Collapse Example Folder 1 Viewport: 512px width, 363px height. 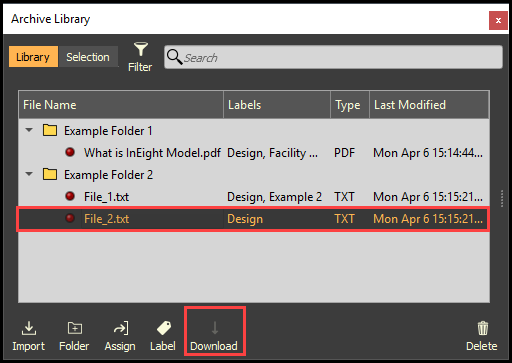[29, 130]
